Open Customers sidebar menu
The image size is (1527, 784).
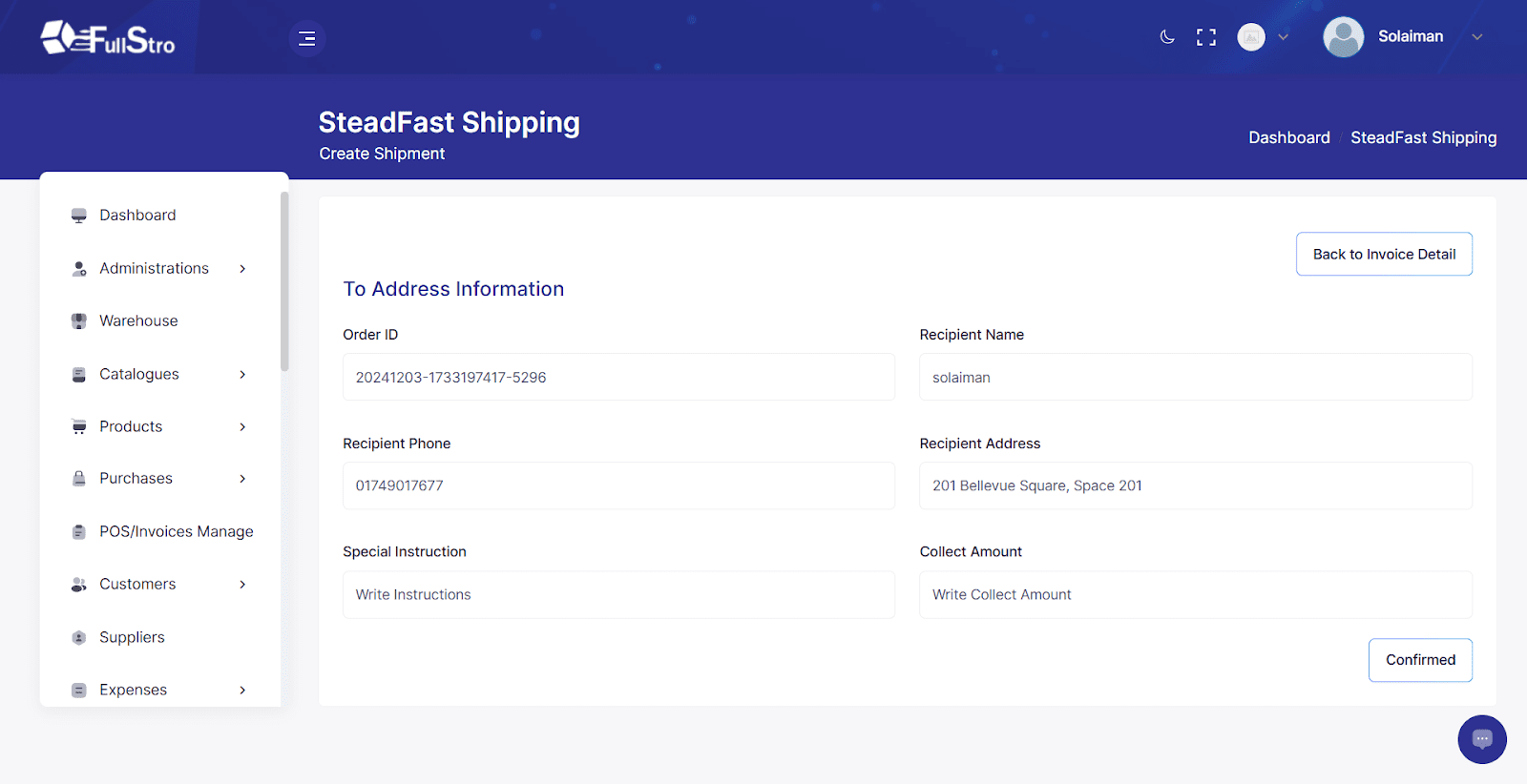click(x=137, y=584)
